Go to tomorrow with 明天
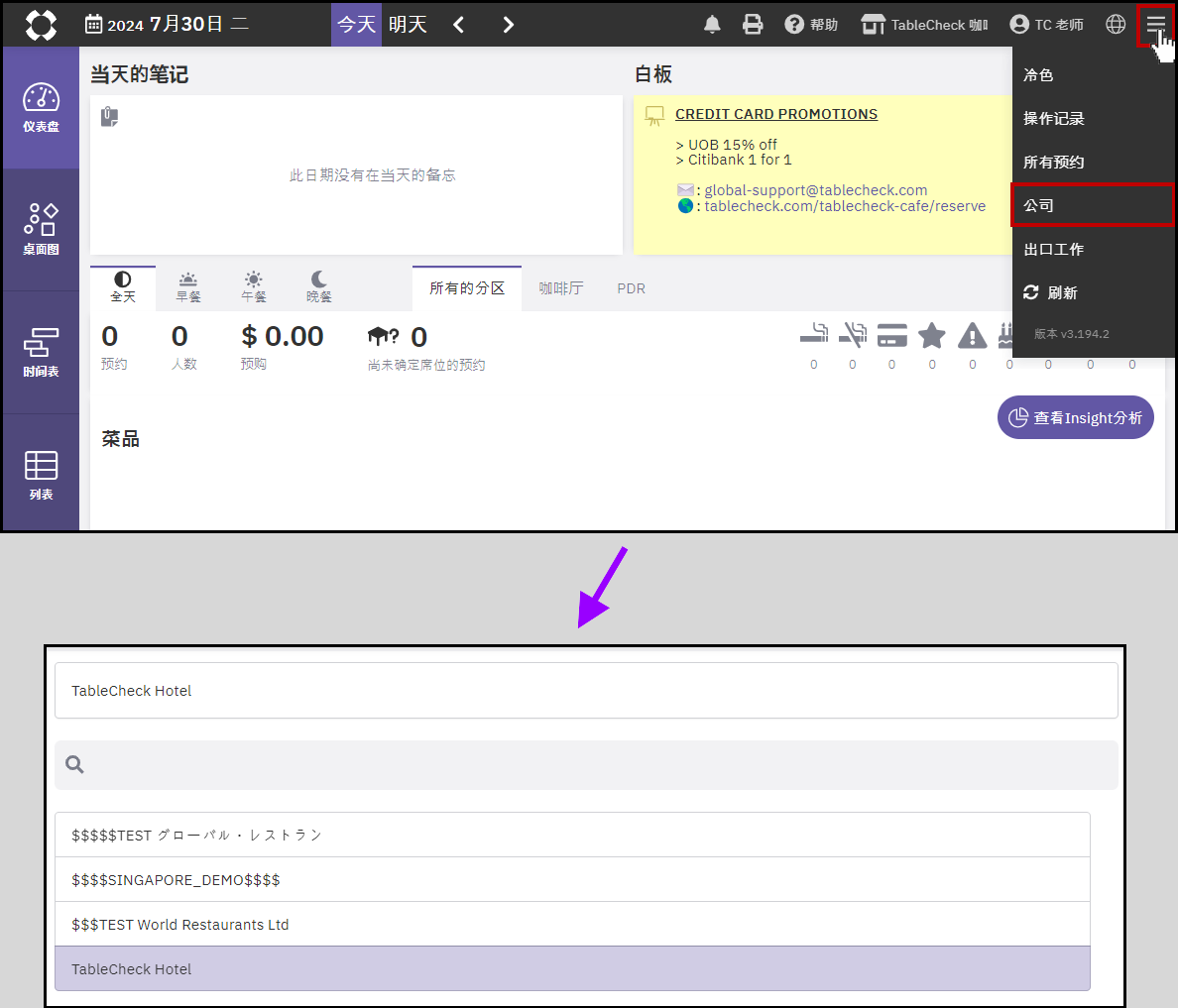 [x=408, y=25]
